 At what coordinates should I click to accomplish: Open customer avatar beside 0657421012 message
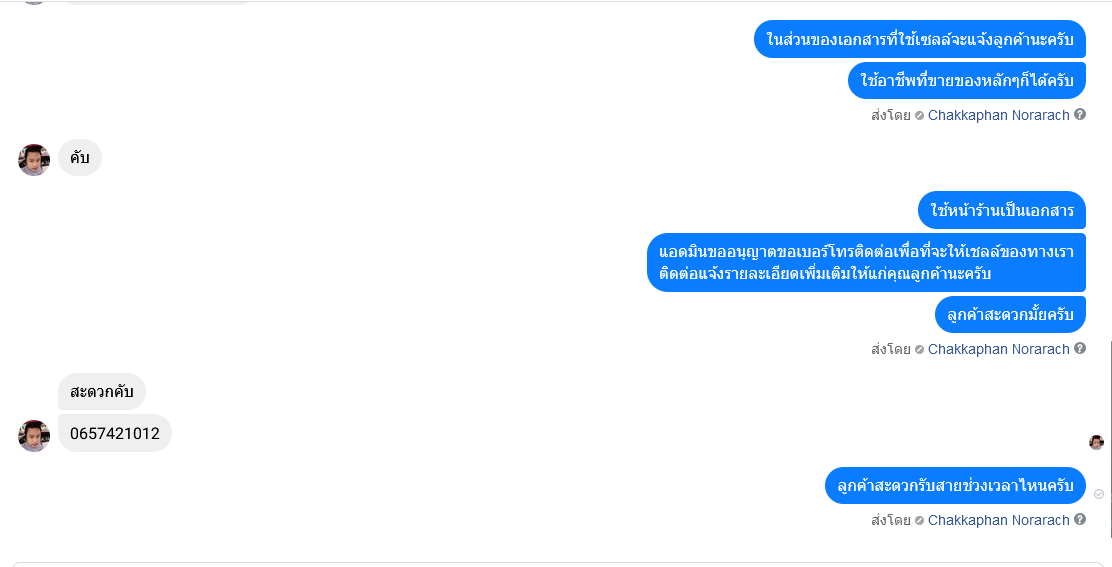[34, 435]
